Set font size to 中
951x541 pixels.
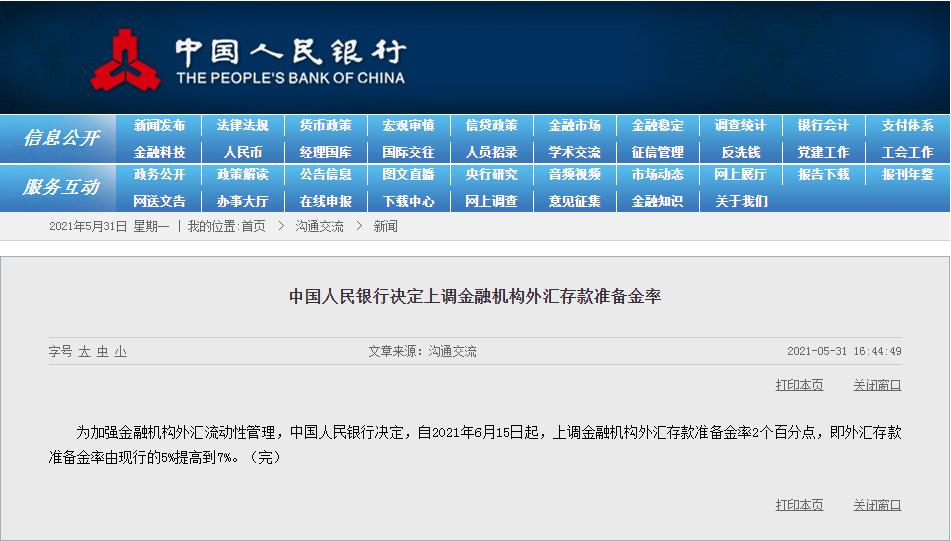click(102, 352)
